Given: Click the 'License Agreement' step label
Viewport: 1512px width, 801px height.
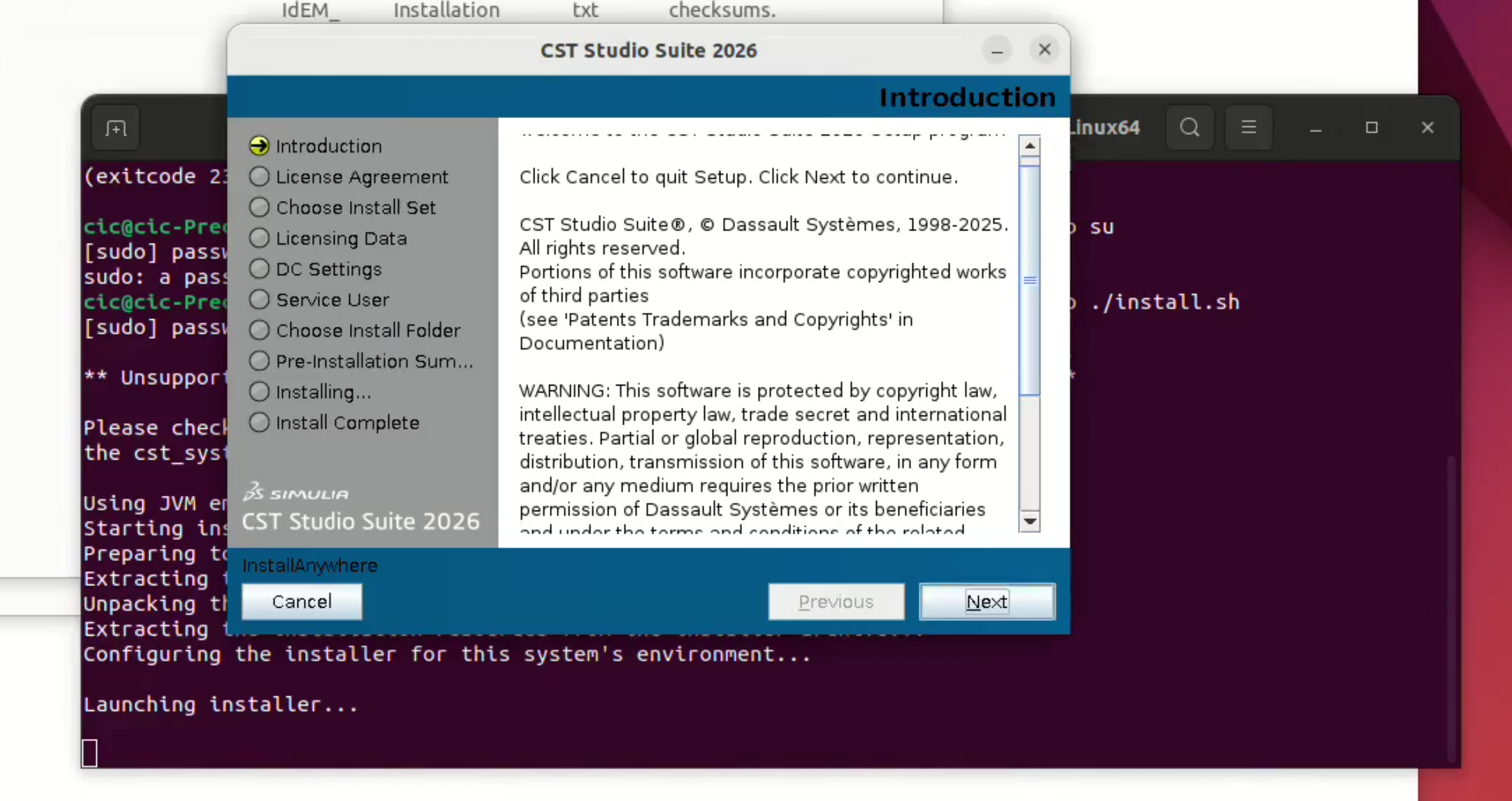Looking at the screenshot, I should (362, 177).
